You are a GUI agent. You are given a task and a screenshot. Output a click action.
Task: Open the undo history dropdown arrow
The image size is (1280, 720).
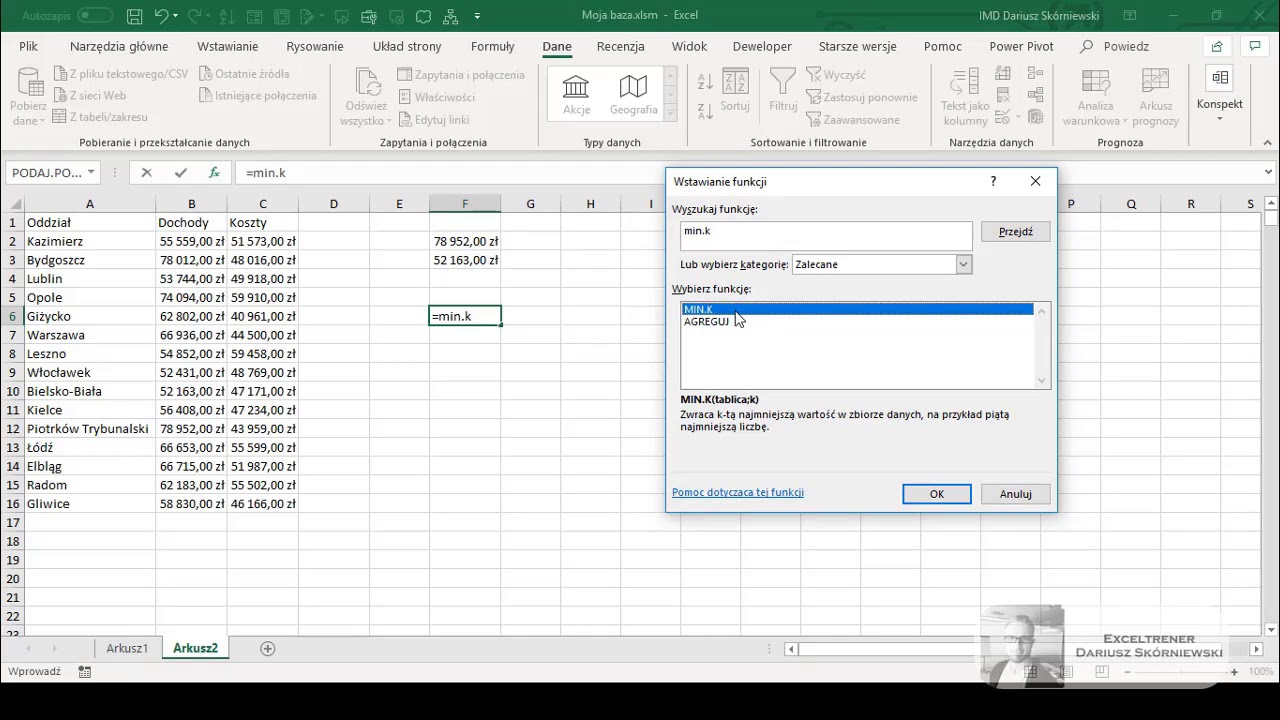coord(176,16)
